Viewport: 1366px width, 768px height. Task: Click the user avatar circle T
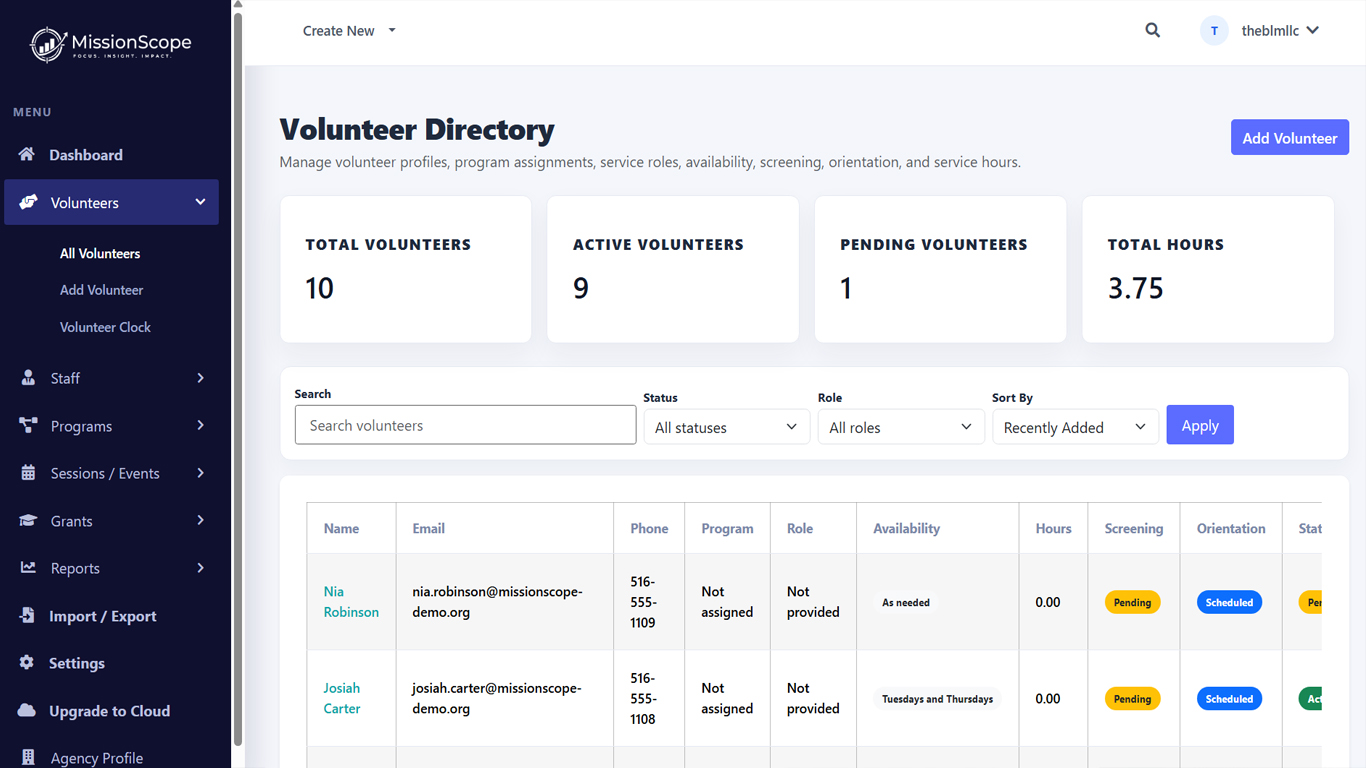pyautogui.click(x=1214, y=31)
